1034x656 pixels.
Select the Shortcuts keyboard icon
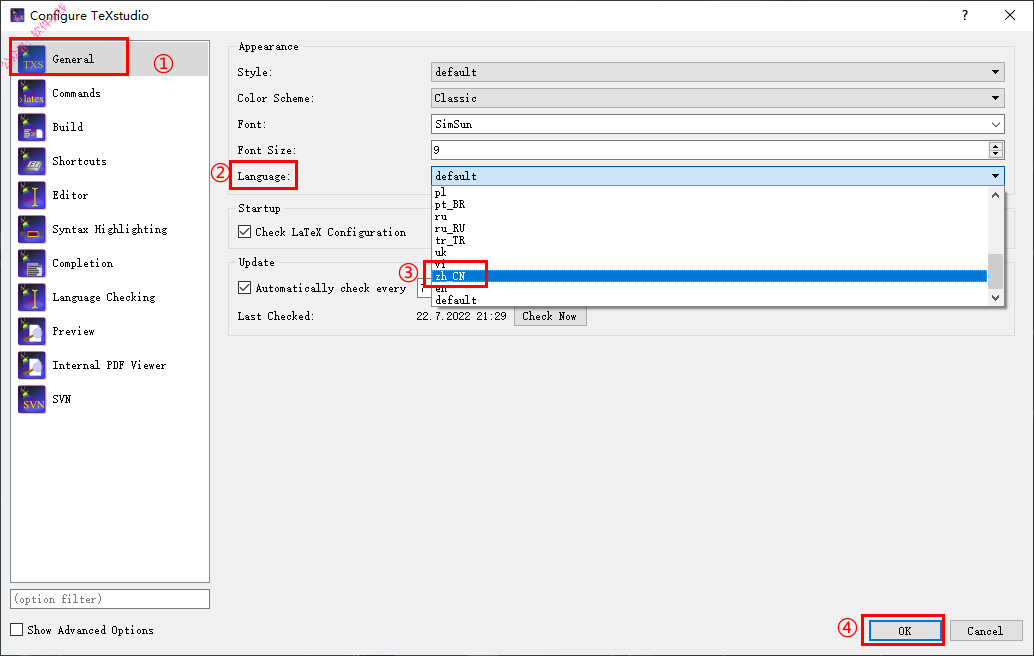tap(32, 161)
